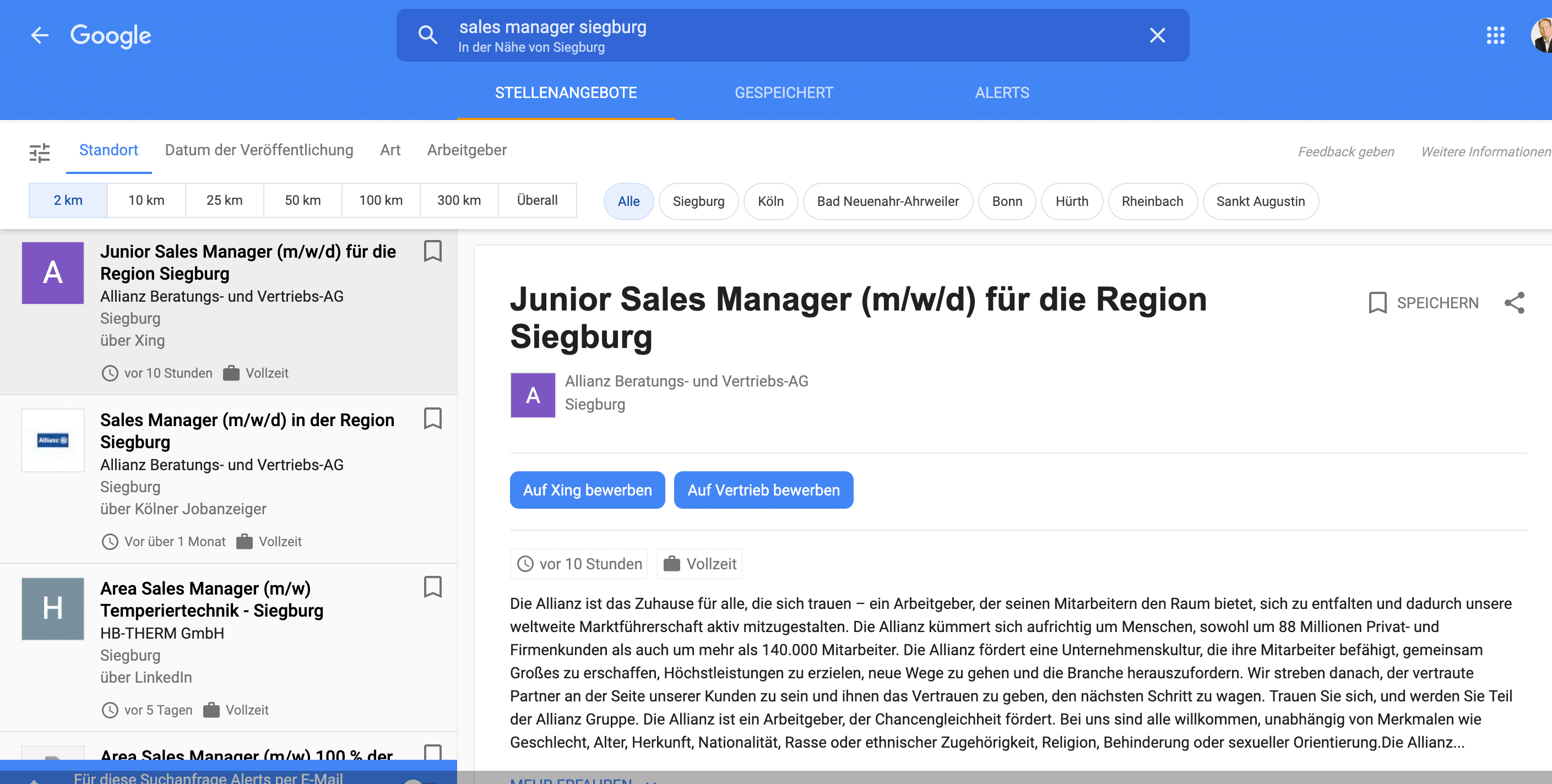Bookmark the Area Sales Manager Temperiertechnik listing
This screenshot has width=1552, height=784.
click(432, 586)
